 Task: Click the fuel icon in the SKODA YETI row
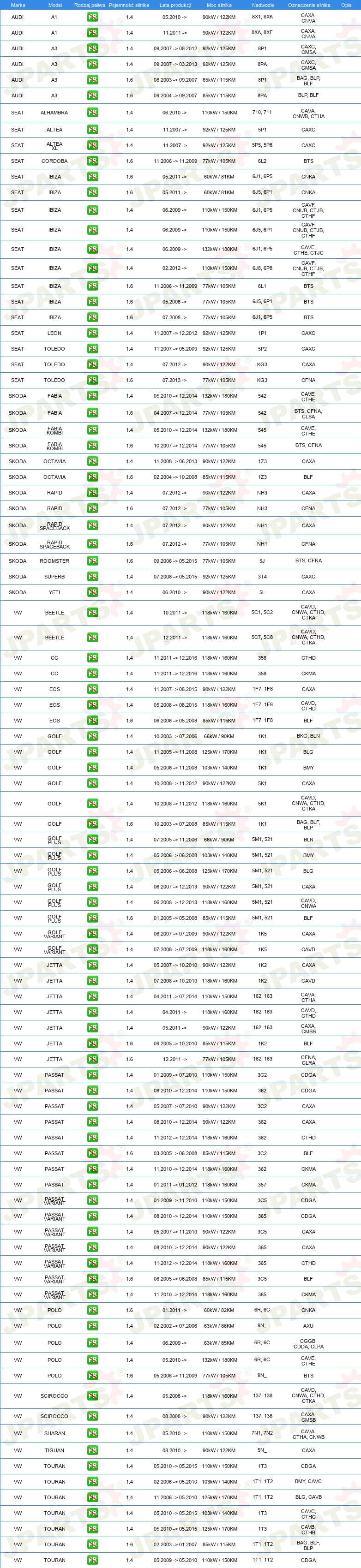[92, 592]
